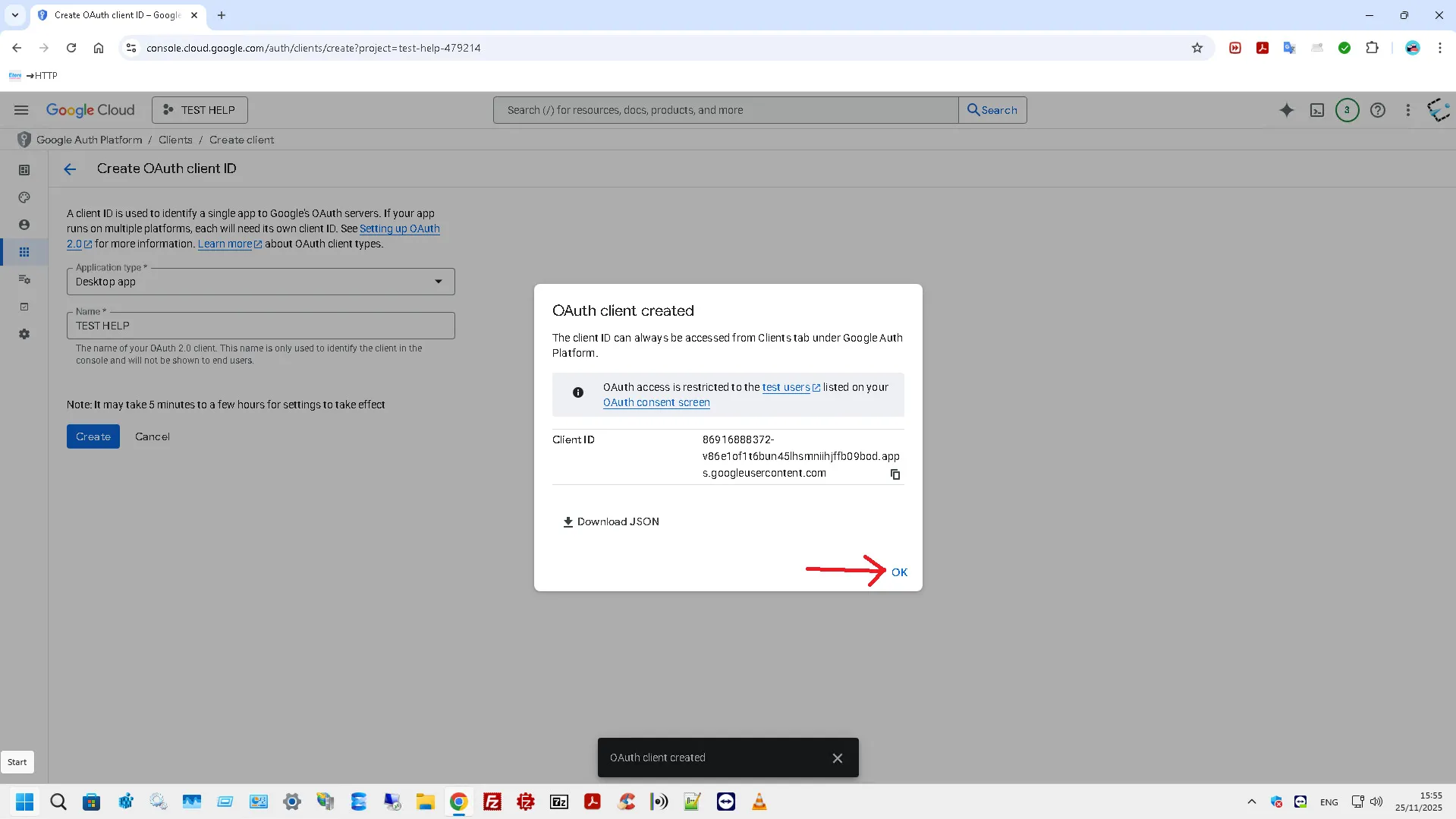
Task: Click the Clients breadcrumb item
Action: tap(175, 140)
